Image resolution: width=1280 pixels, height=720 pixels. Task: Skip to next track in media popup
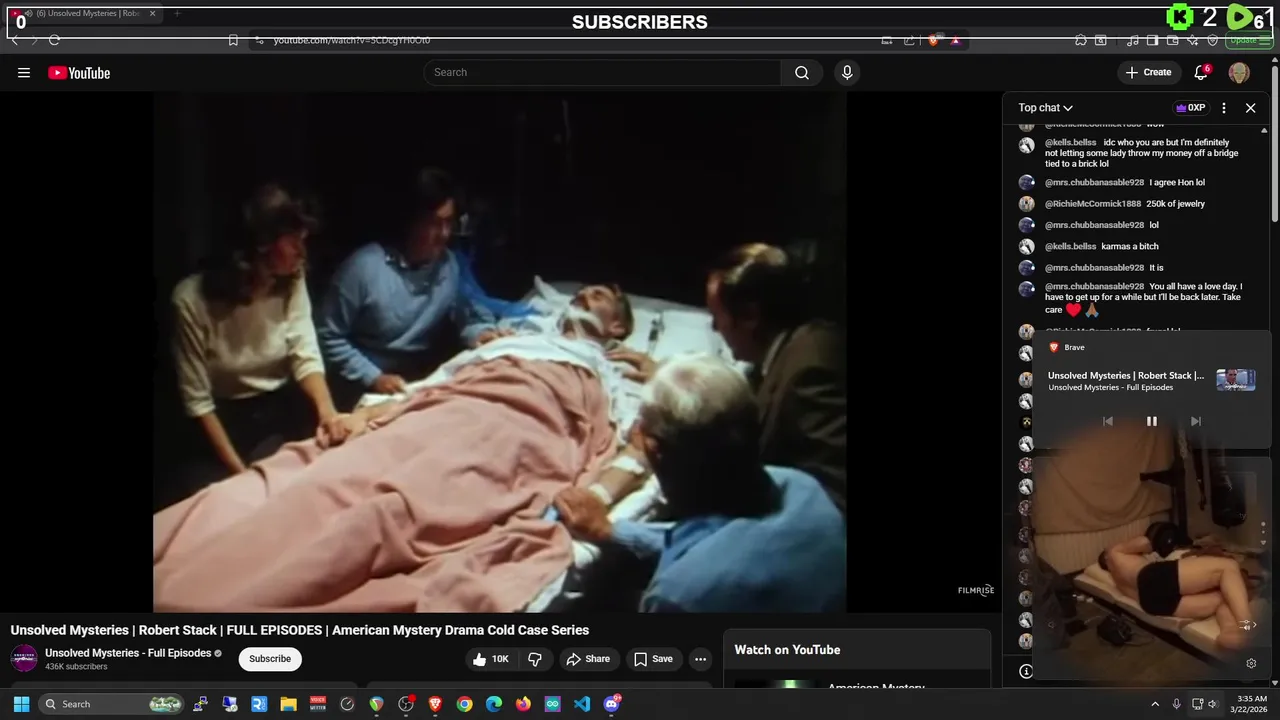pos(1196,421)
